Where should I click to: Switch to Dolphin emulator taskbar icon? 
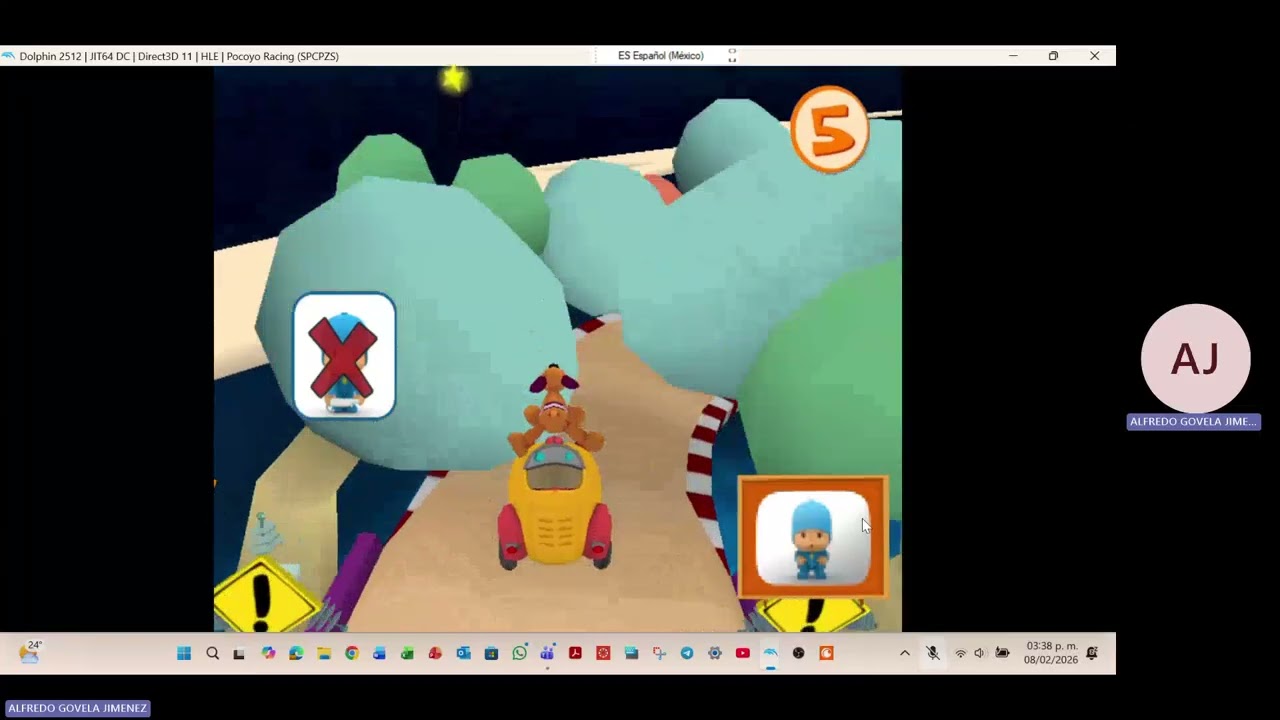click(770, 653)
